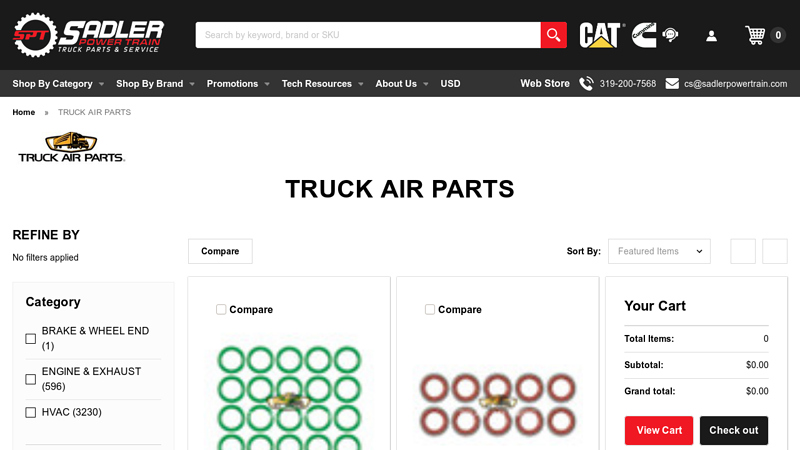Open the user account icon
The image size is (800, 450).
click(x=711, y=36)
